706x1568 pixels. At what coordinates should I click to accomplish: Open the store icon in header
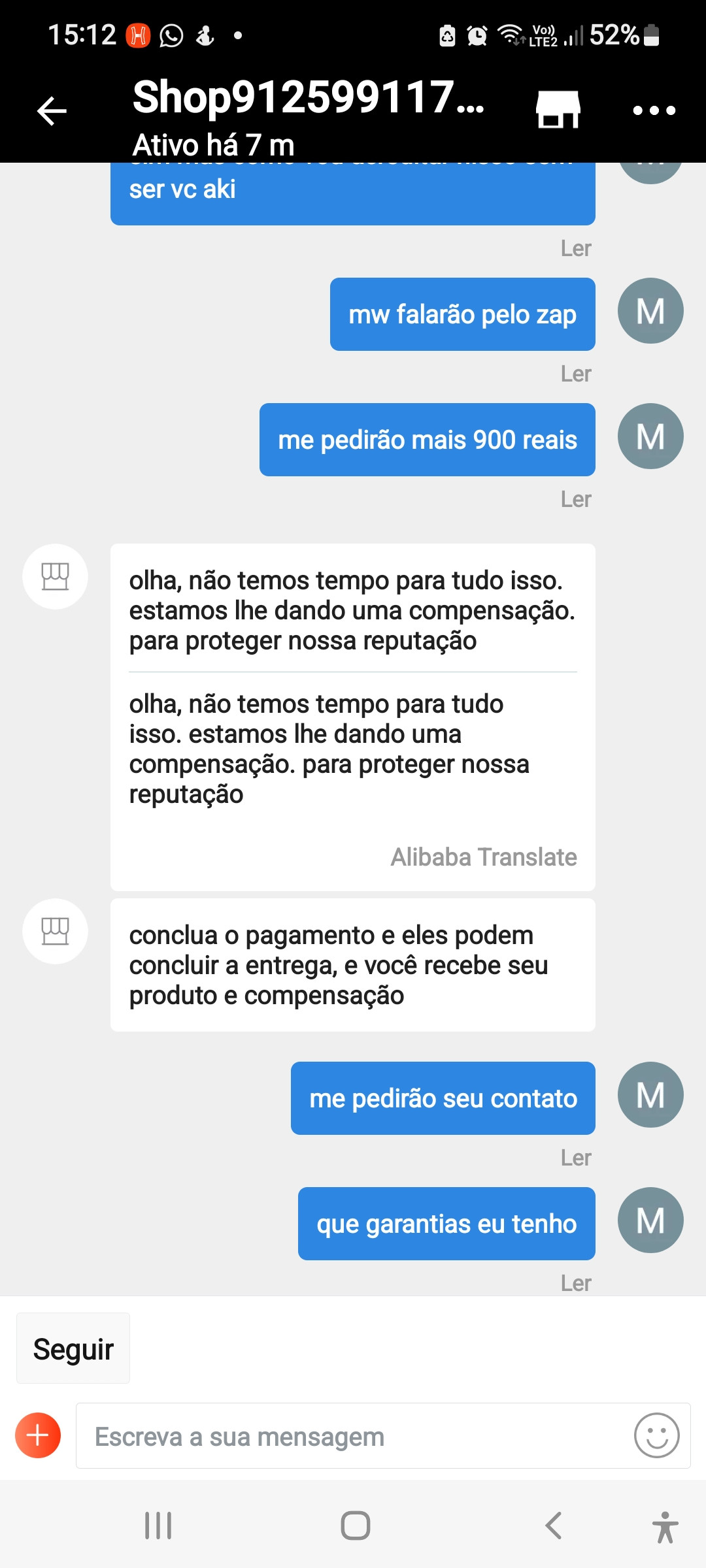558,109
